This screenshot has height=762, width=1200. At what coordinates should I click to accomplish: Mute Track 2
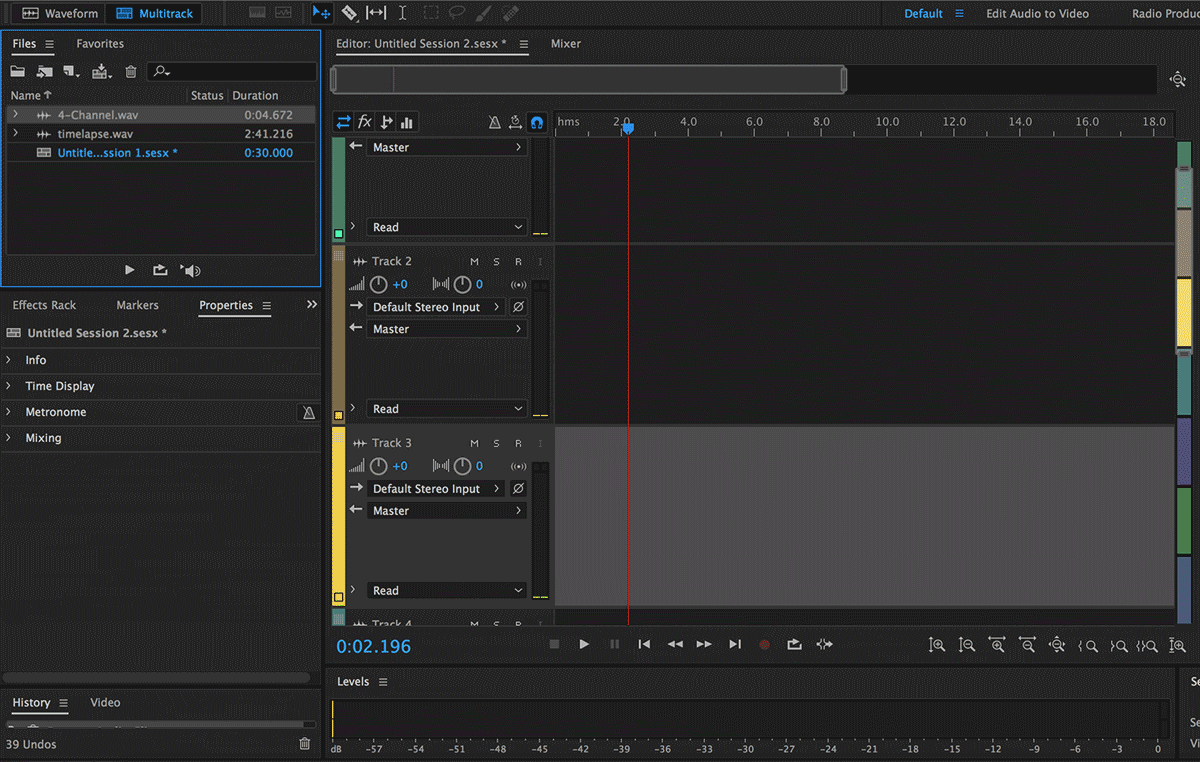point(474,261)
